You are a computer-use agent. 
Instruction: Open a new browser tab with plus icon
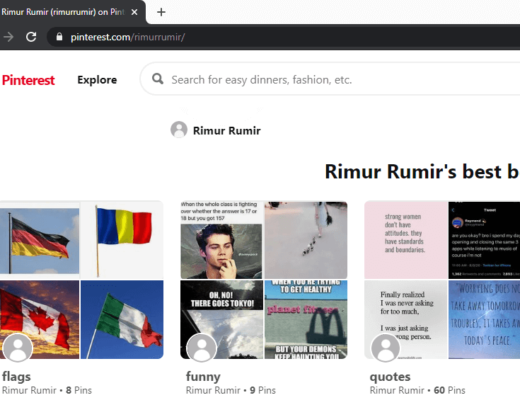click(x=161, y=12)
